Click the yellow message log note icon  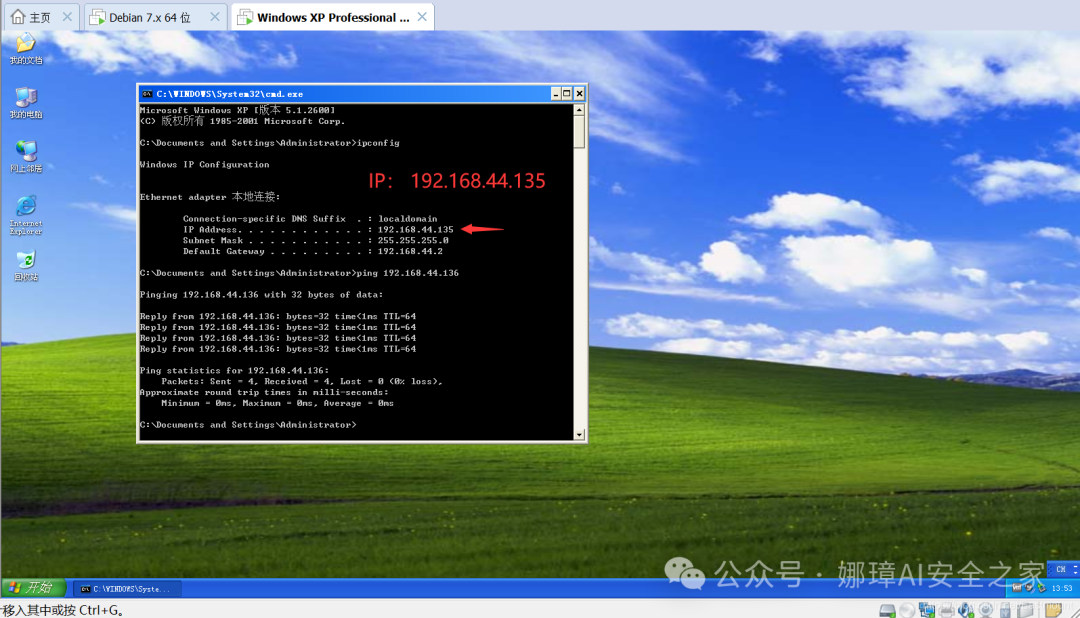point(1053,610)
